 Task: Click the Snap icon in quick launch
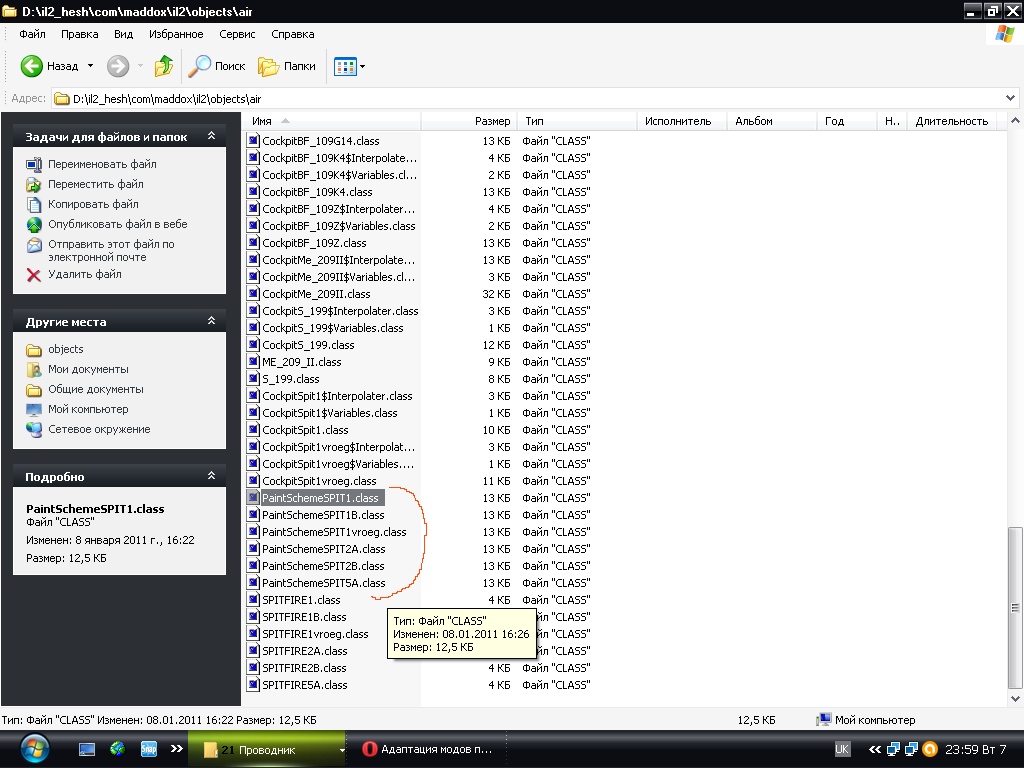click(149, 749)
